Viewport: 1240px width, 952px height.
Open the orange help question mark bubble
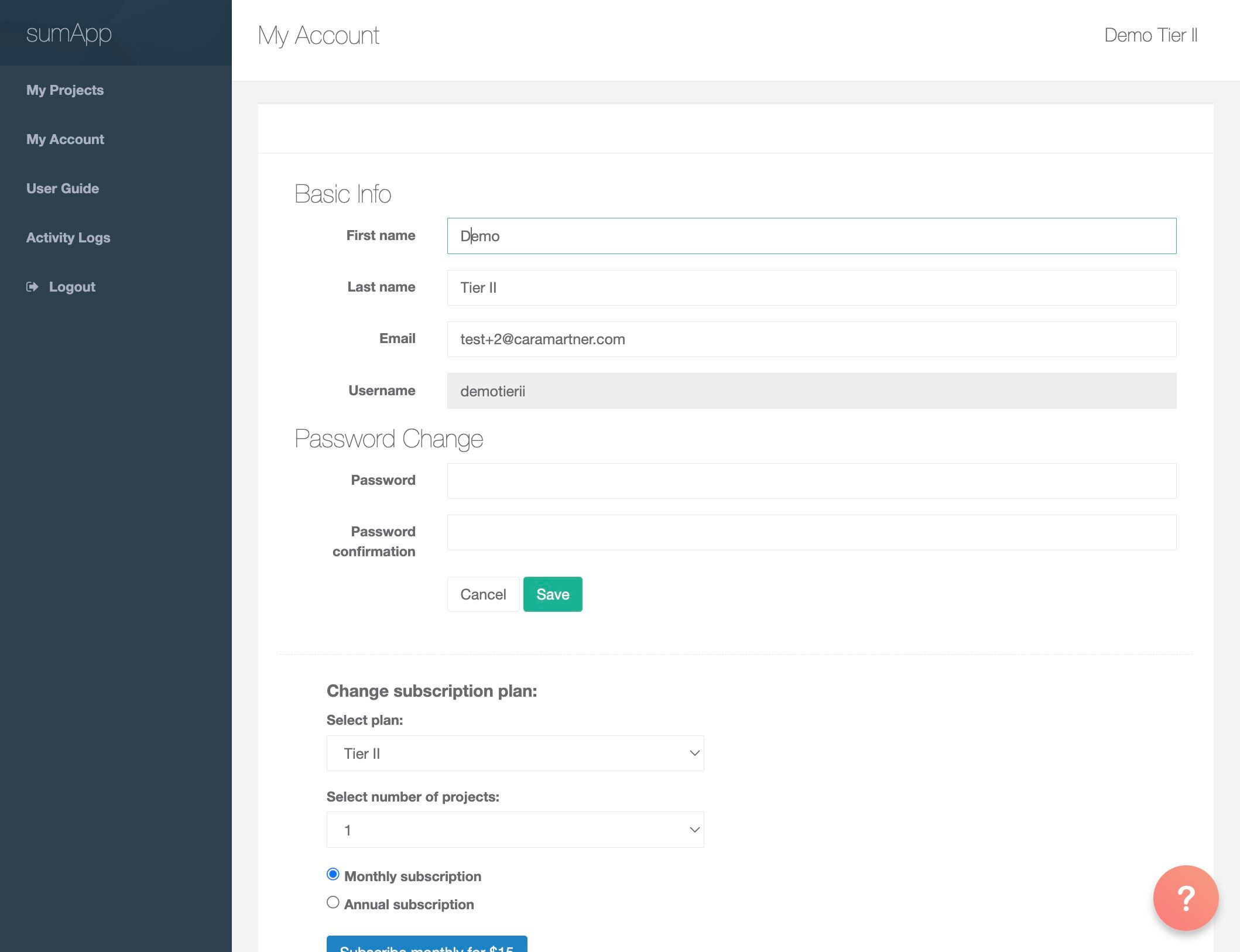click(1186, 898)
